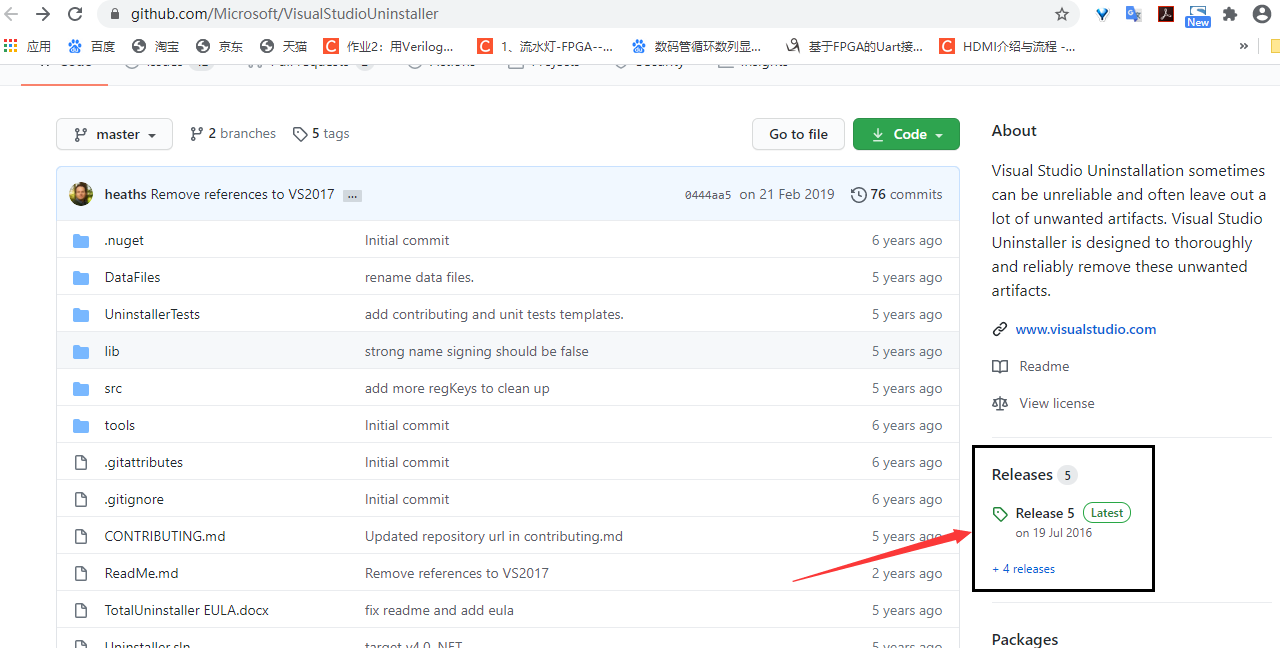Jump to the Readme section link
Screen dimensions: 1280x648
[1044, 366]
